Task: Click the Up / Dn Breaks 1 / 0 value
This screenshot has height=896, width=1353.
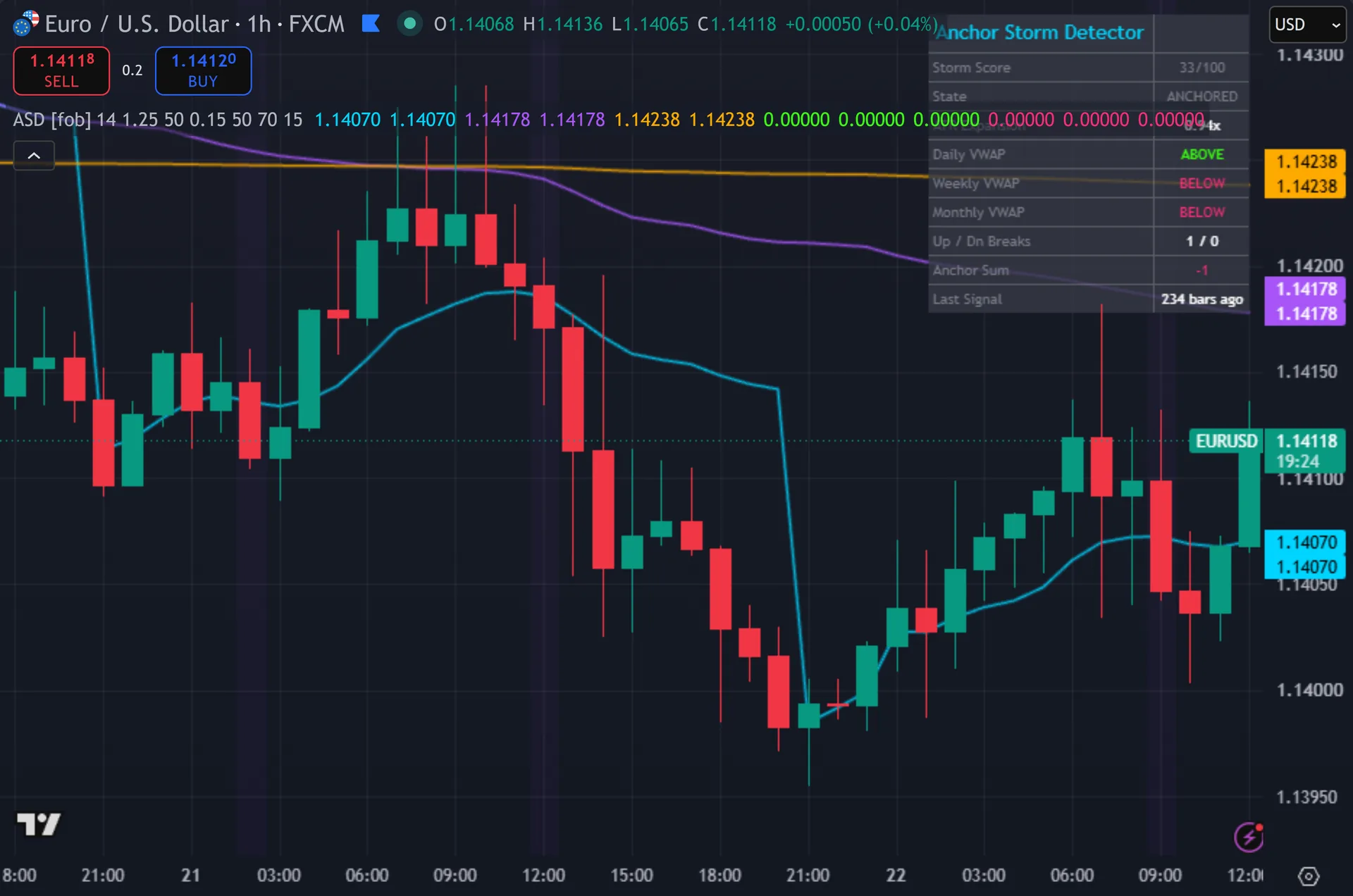Action: pyautogui.click(x=1201, y=241)
